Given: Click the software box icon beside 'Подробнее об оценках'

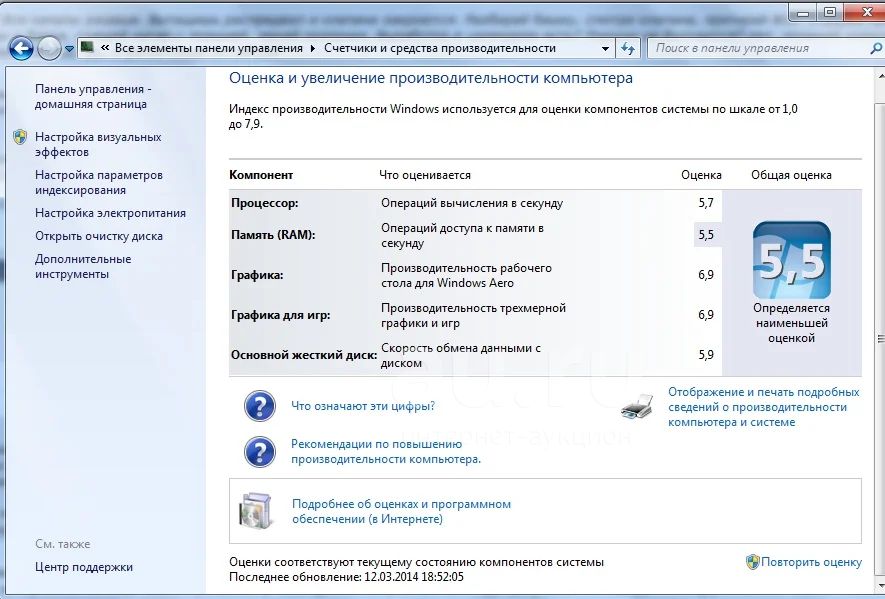Looking at the screenshot, I should coord(256,511).
